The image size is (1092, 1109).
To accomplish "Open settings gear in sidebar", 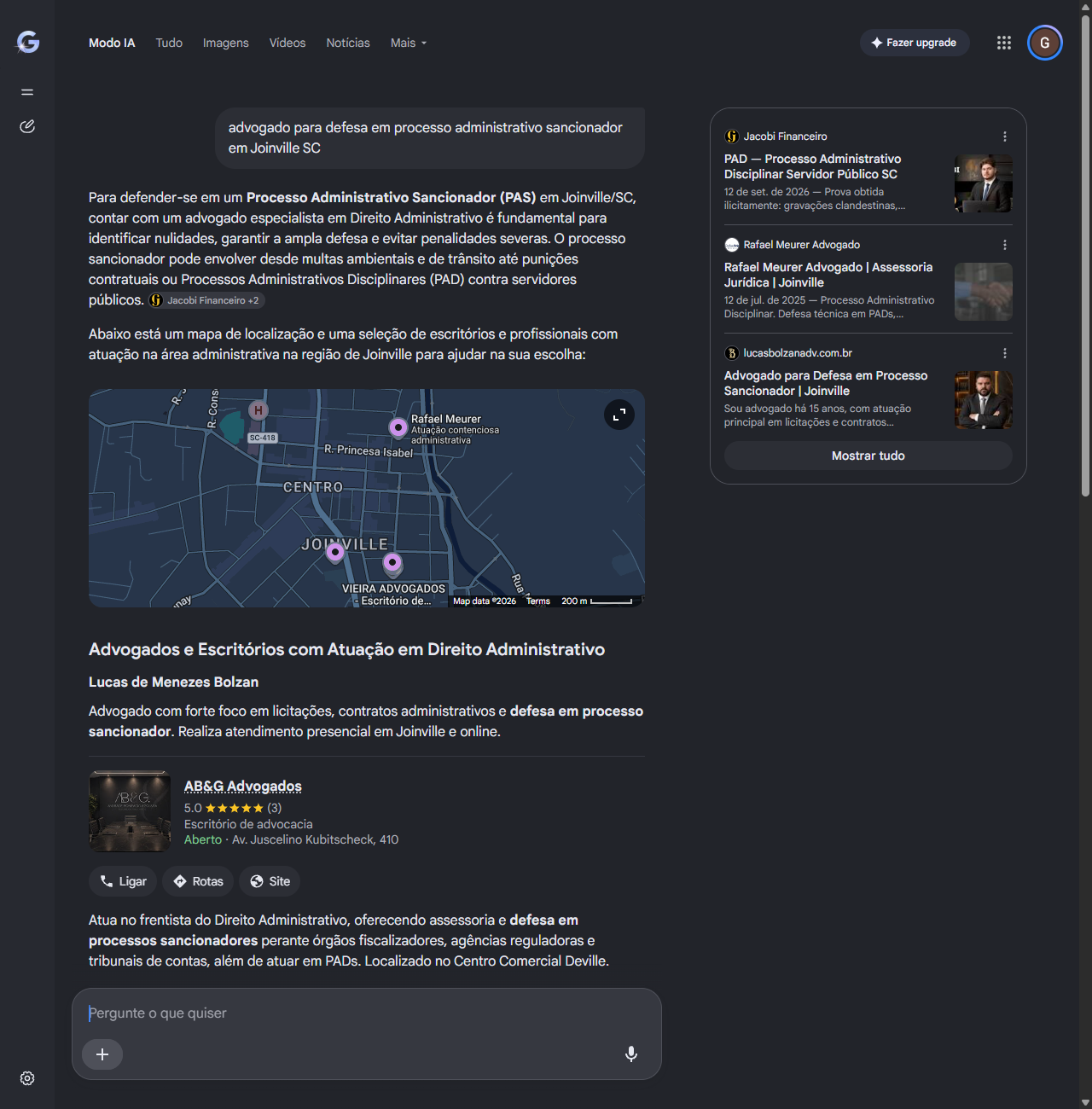I will (x=27, y=1078).
